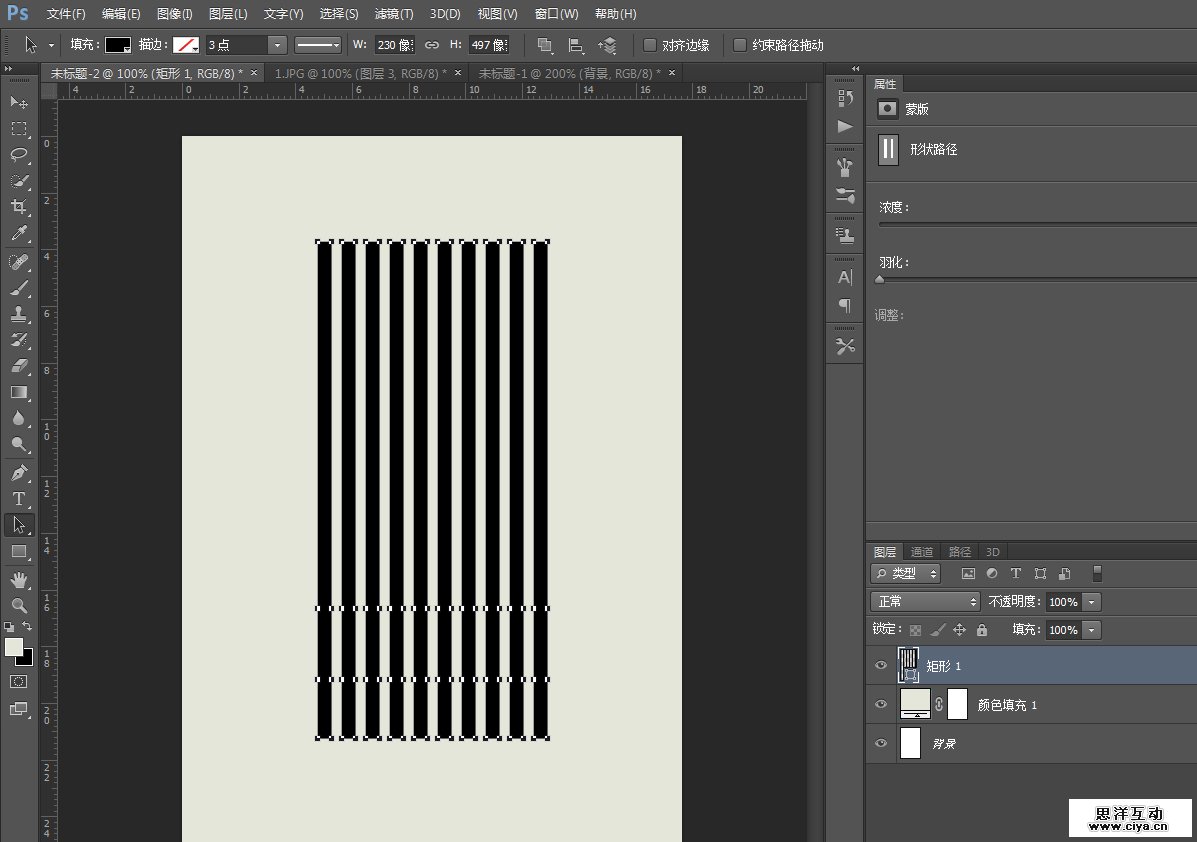Click the black fill color swatch
This screenshot has height=842, width=1197.
click(117, 45)
